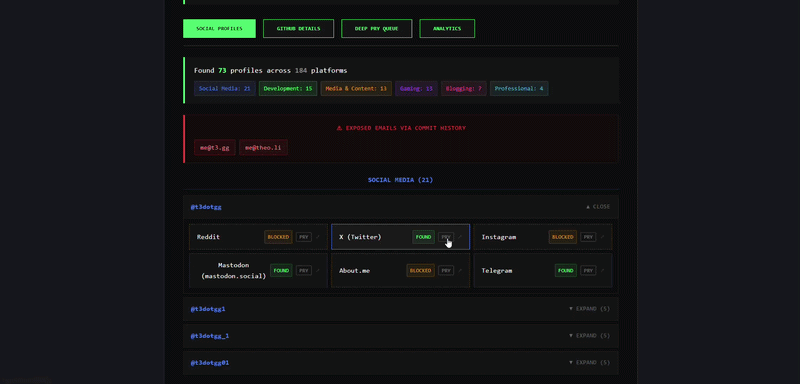Filter by Development: 15 tag

tap(288, 89)
